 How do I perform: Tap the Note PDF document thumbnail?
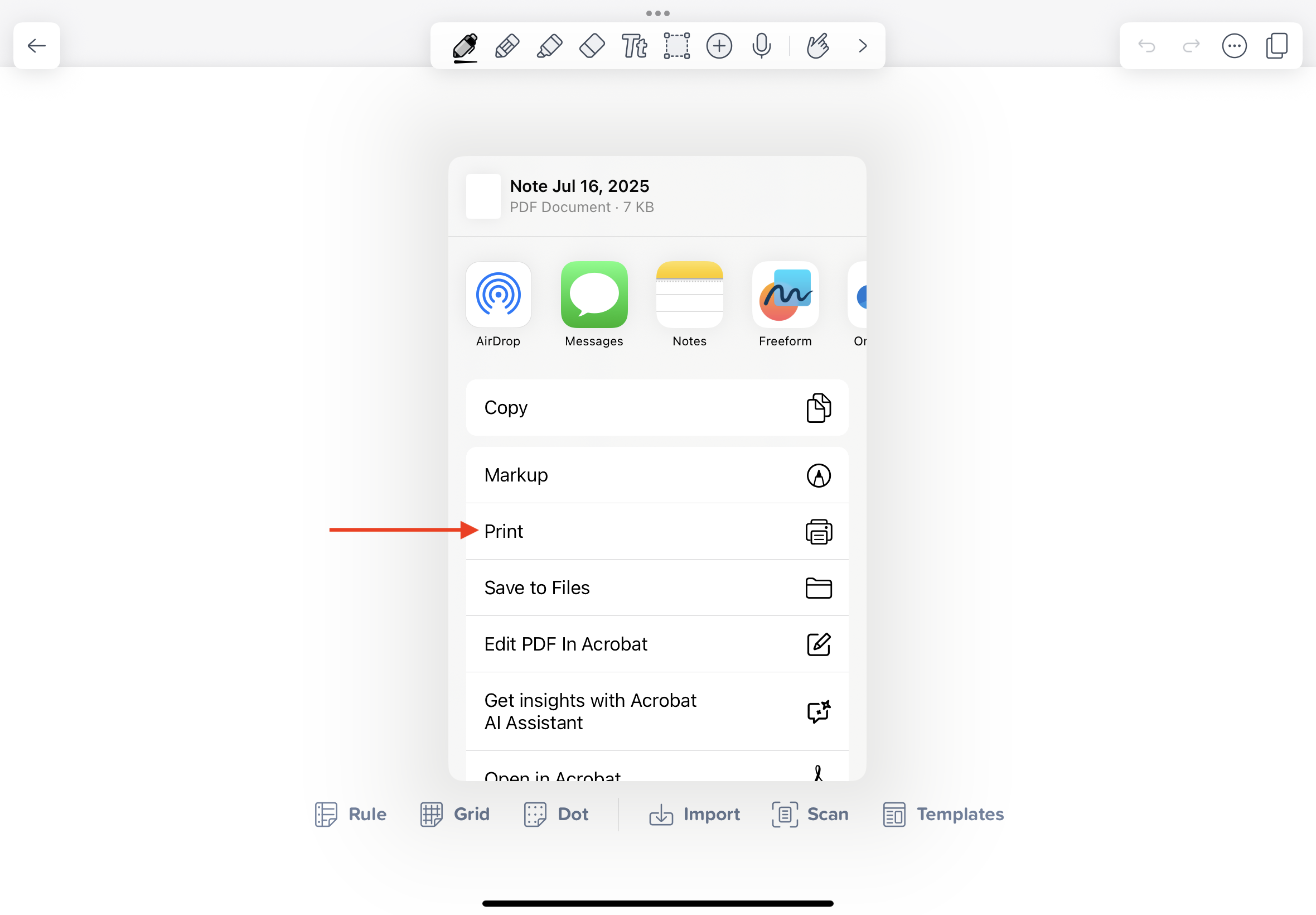(483, 196)
